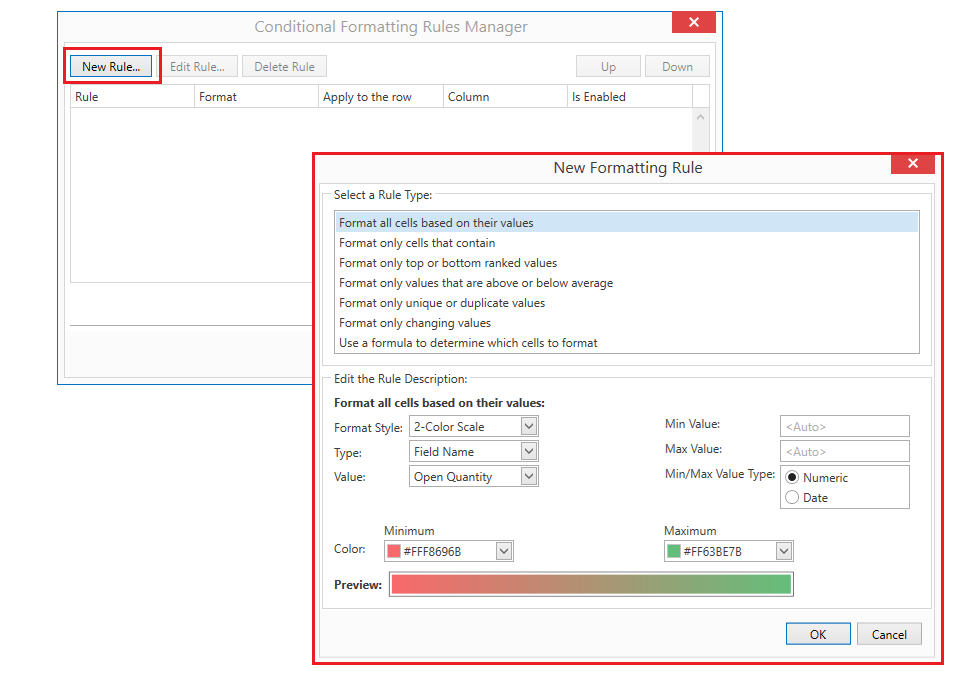Click Cancel in New Formatting Rule dialog
The height and width of the screenshot is (680, 976).
pos(889,634)
